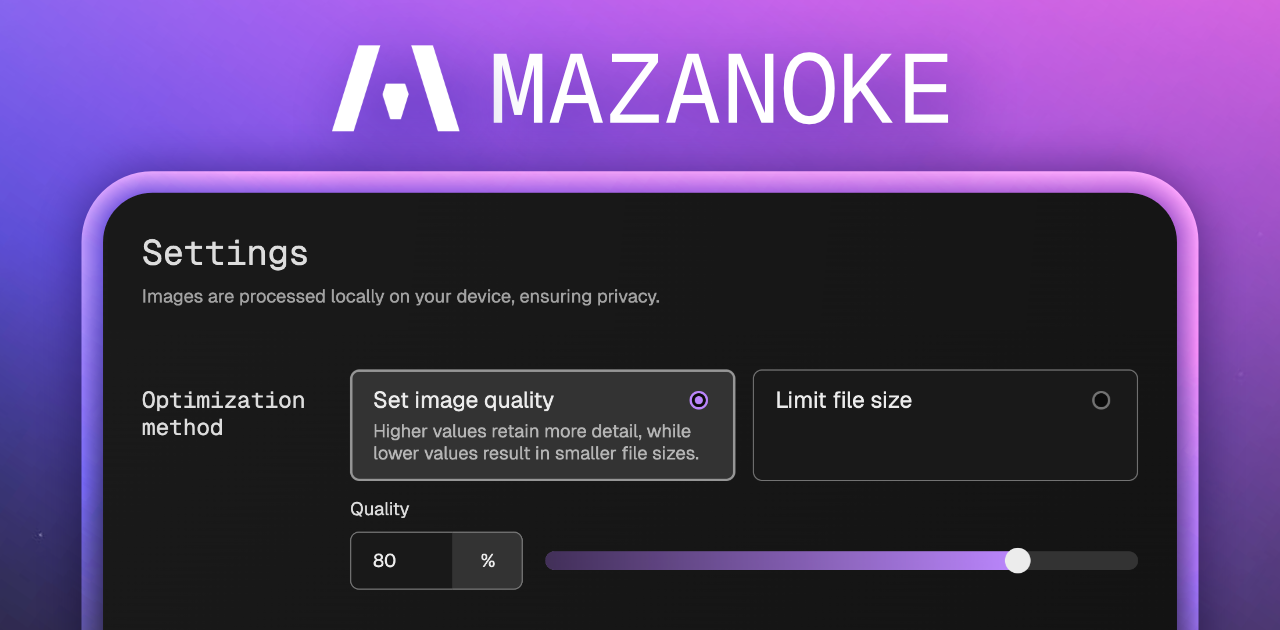Click the quality slider handle
Viewport: 1280px width, 630px height.
pos(1018,561)
